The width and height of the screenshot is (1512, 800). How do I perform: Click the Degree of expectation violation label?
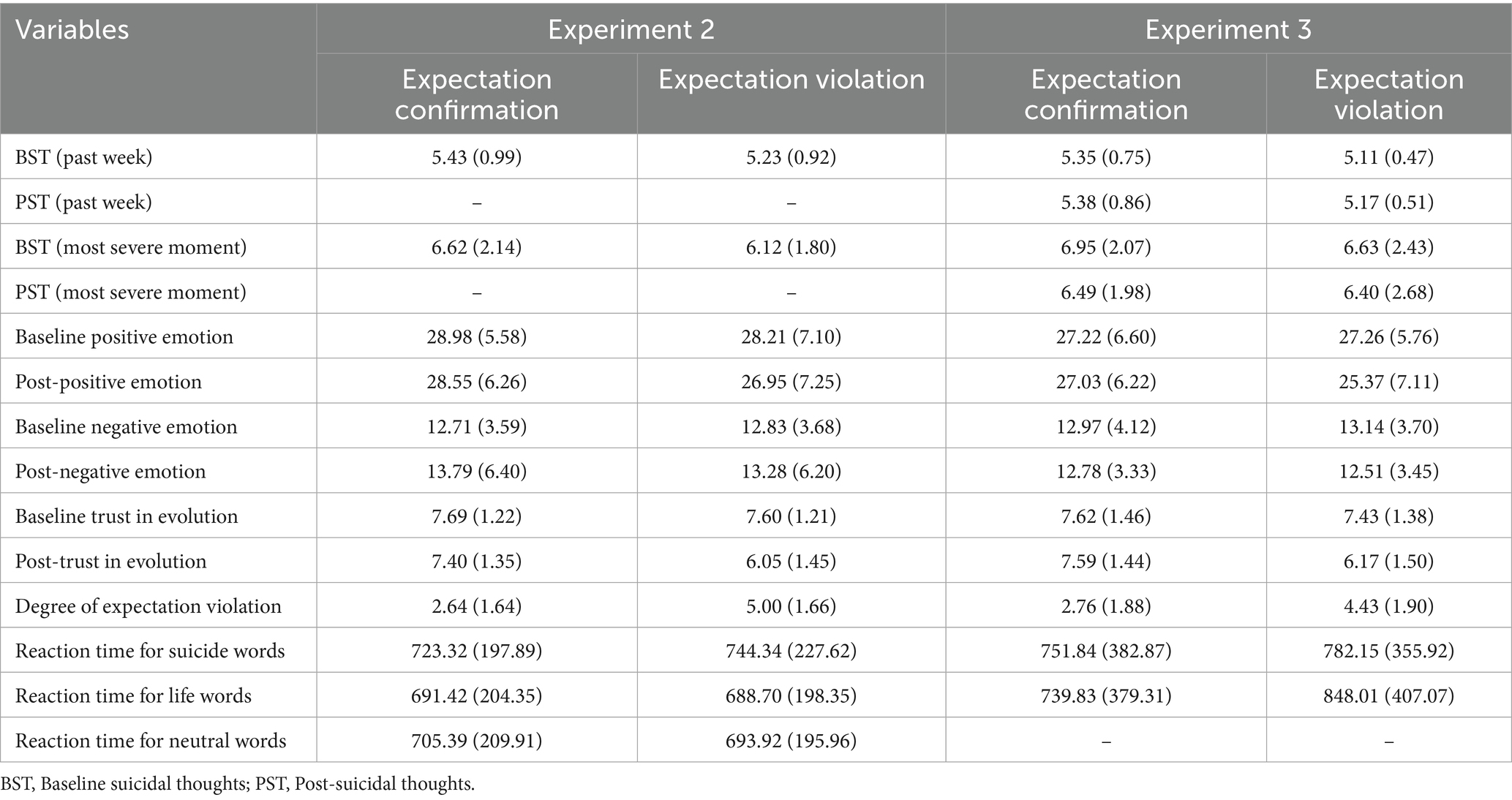pos(148,606)
